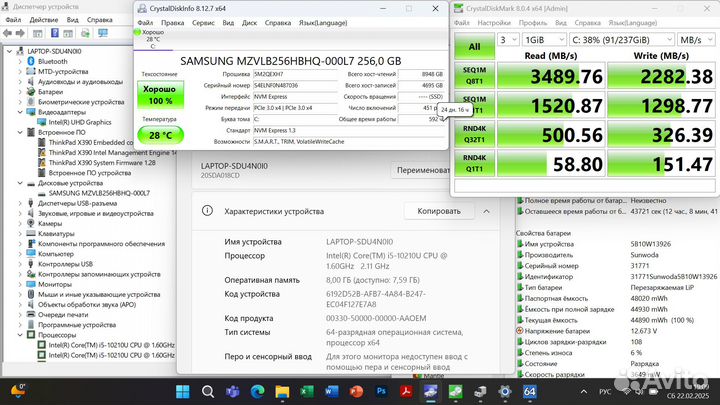Open test size dropdown showing 1GiB
This screenshot has height=405, width=720.
544,39
